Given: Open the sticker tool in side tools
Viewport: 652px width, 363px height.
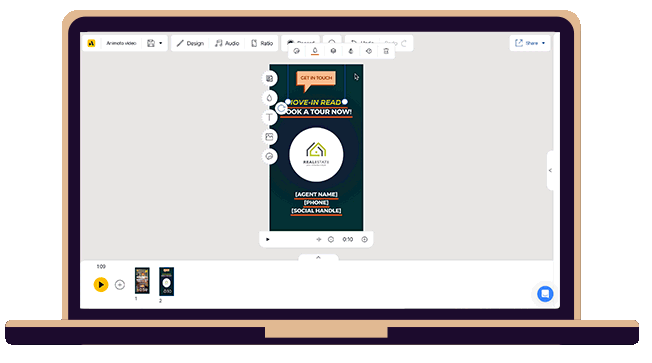Looking at the screenshot, I should pyautogui.click(x=269, y=156).
